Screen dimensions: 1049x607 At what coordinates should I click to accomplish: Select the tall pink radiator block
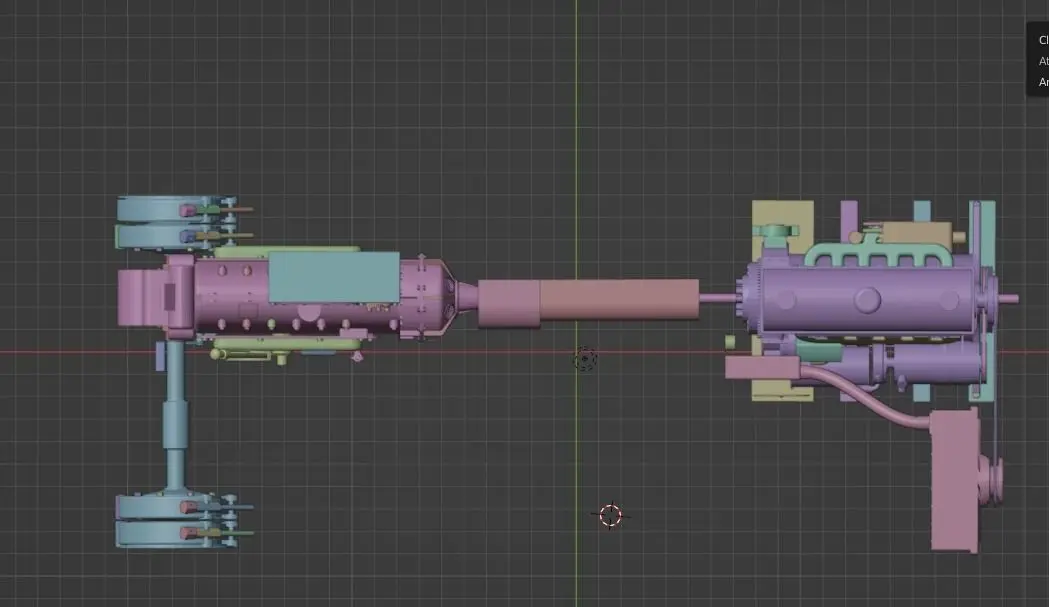click(955, 481)
